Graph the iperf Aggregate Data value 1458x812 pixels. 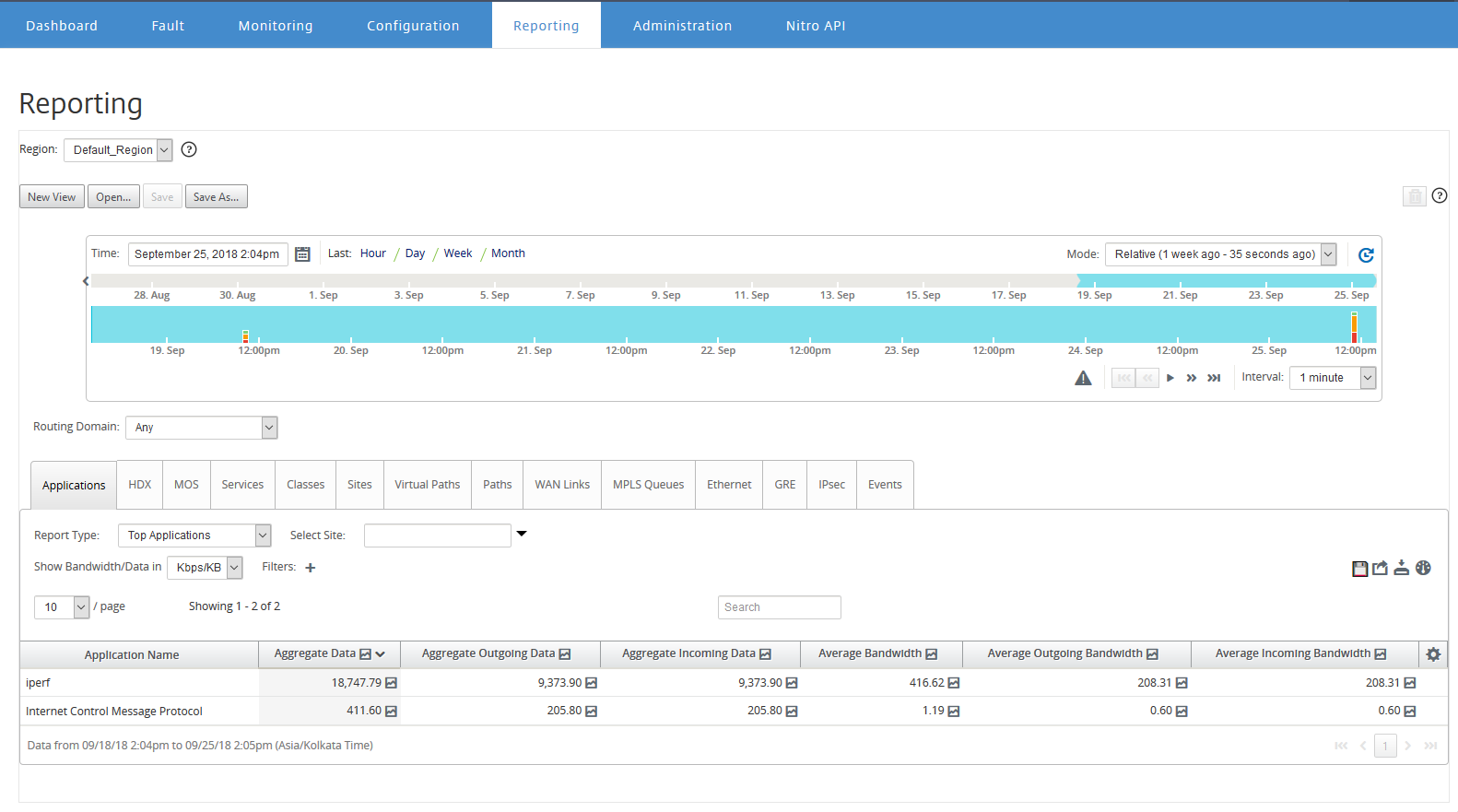coord(391,683)
